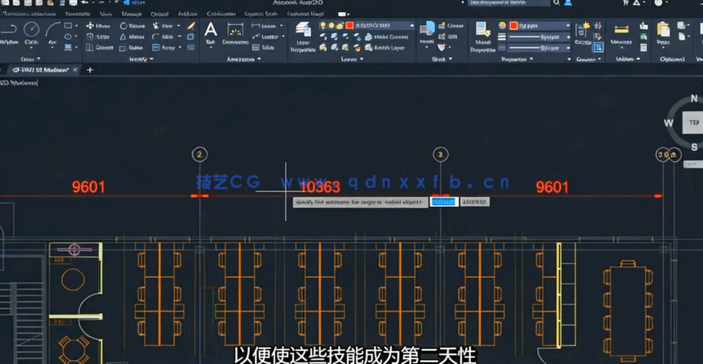The height and width of the screenshot is (364, 703).
Task: Open the Output ribbon tab
Action: pos(160,14)
